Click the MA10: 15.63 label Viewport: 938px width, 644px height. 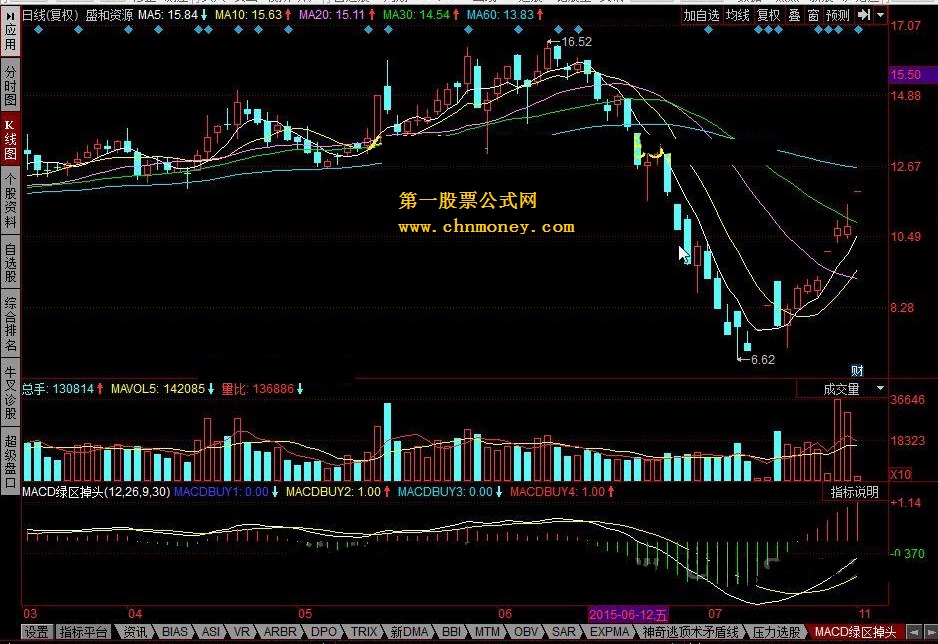[x=248, y=14]
